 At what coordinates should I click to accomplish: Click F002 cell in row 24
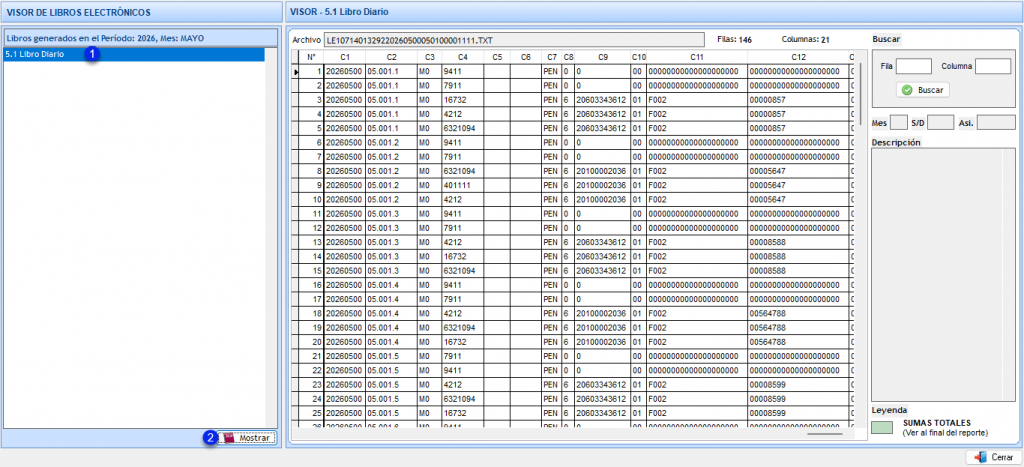click(697, 399)
